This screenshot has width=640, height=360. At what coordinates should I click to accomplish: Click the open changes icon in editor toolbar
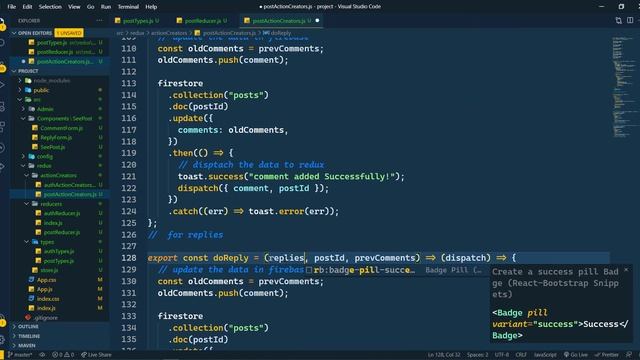coord(619,20)
